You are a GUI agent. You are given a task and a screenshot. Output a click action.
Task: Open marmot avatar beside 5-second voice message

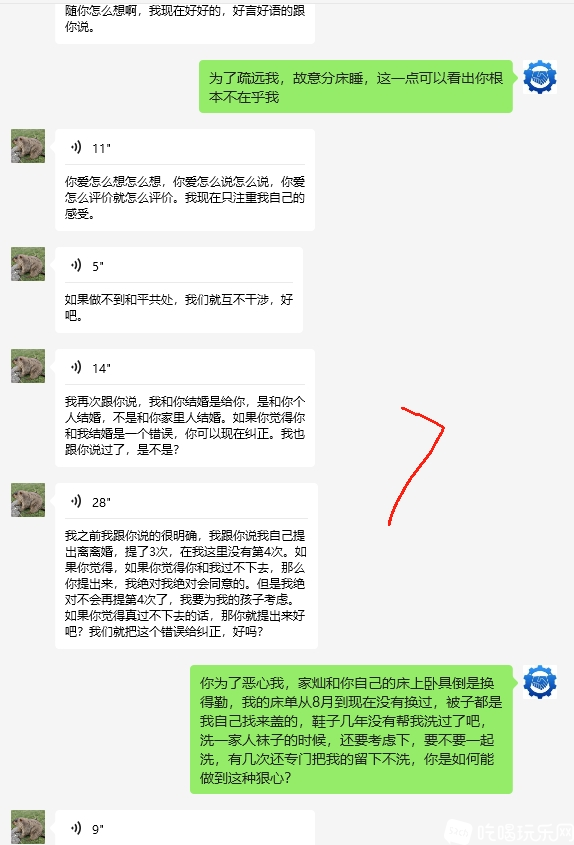[28, 264]
